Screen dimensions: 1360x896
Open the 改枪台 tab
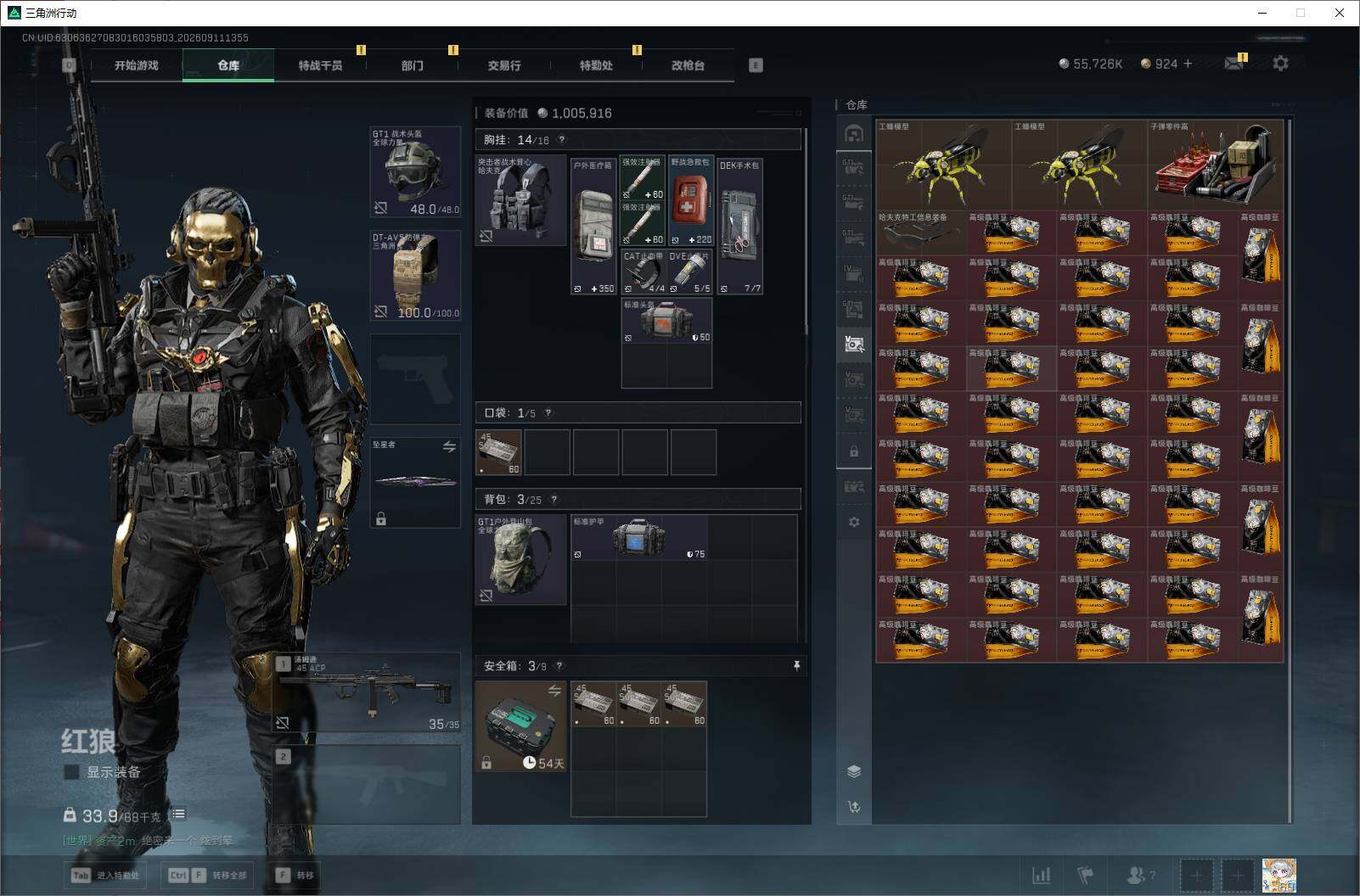(688, 65)
